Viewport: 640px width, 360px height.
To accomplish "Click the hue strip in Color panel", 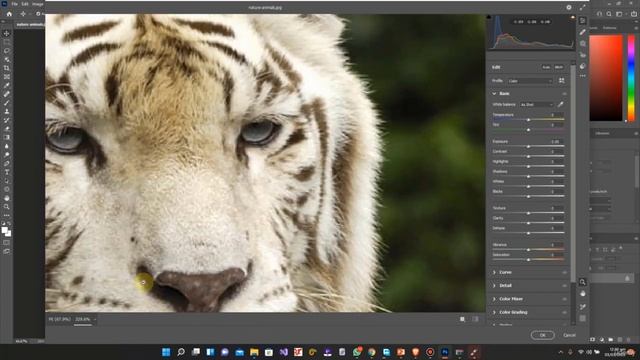I will point(631,78).
